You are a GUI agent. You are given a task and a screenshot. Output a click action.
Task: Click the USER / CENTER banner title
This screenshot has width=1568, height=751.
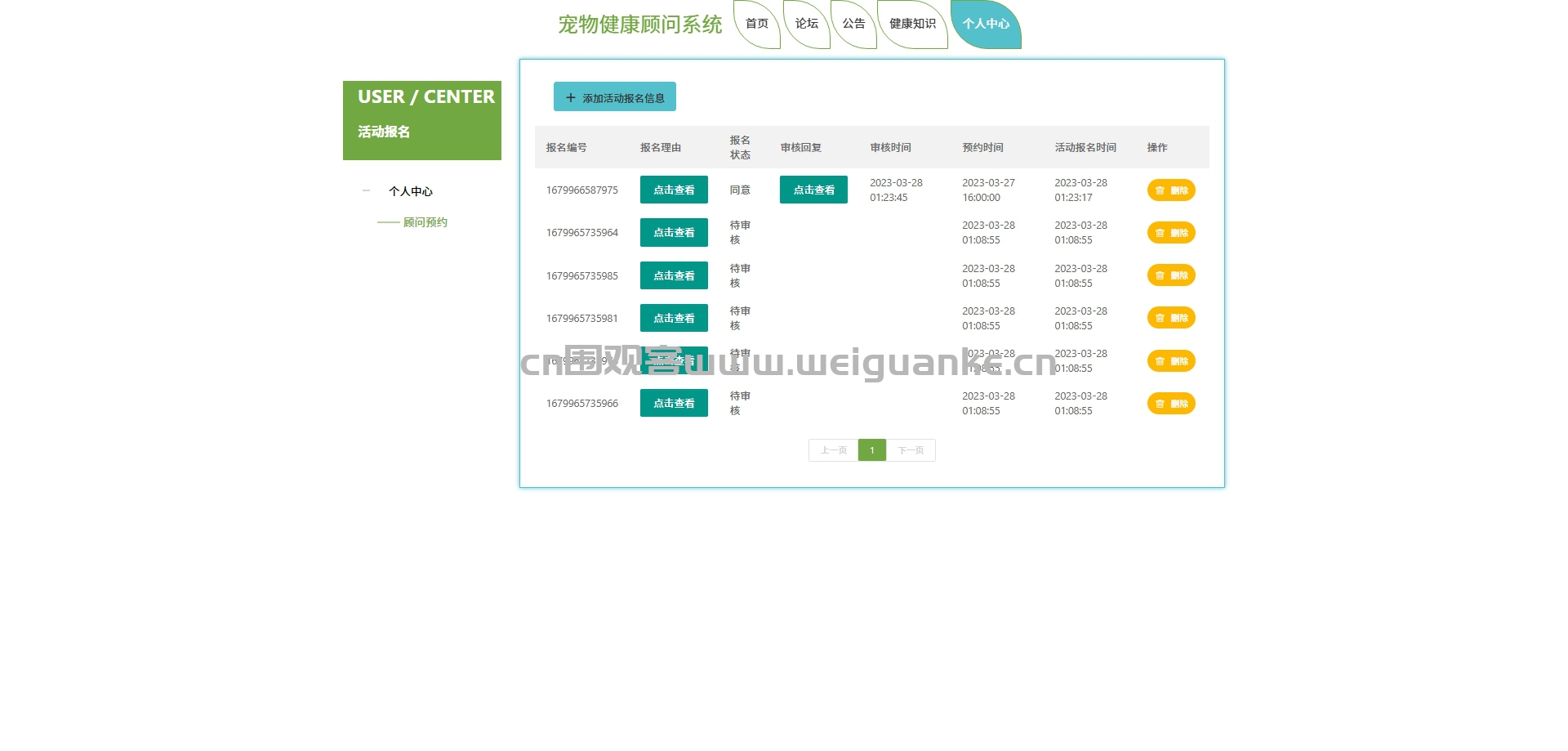425,96
